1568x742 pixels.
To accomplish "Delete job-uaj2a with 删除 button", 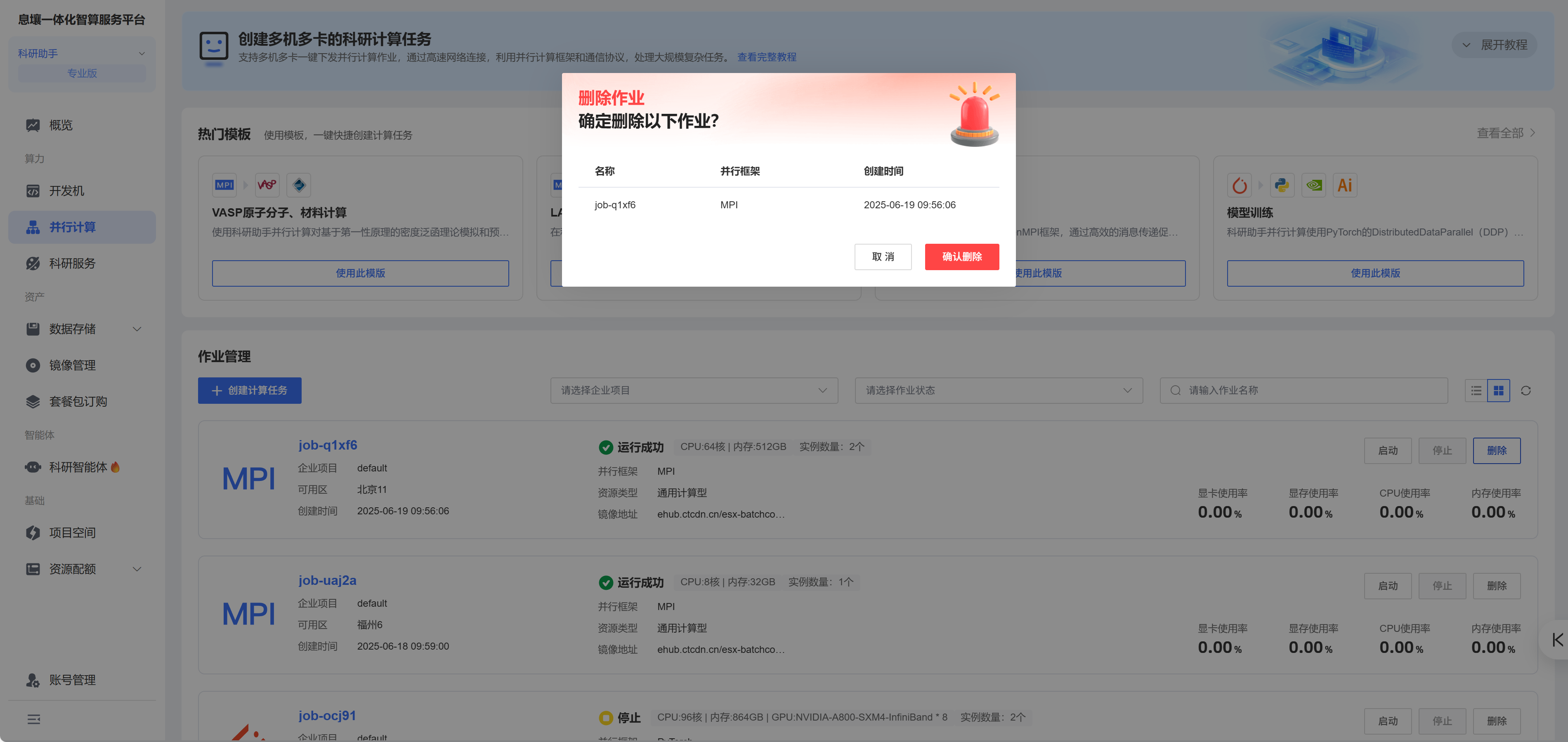I will point(1496,586).
